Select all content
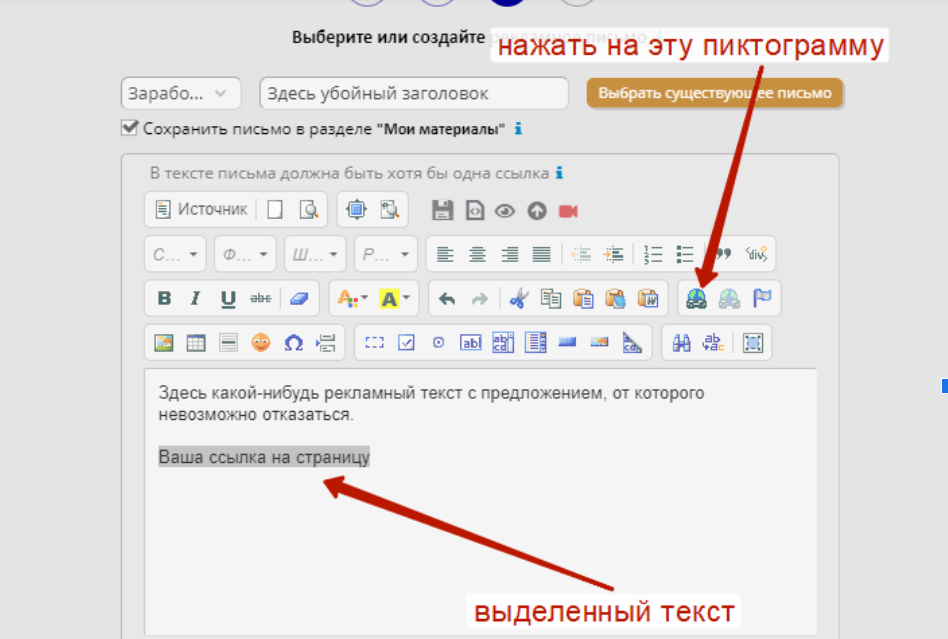The height and width of the screenshot is (639, 948). point(753,343)
